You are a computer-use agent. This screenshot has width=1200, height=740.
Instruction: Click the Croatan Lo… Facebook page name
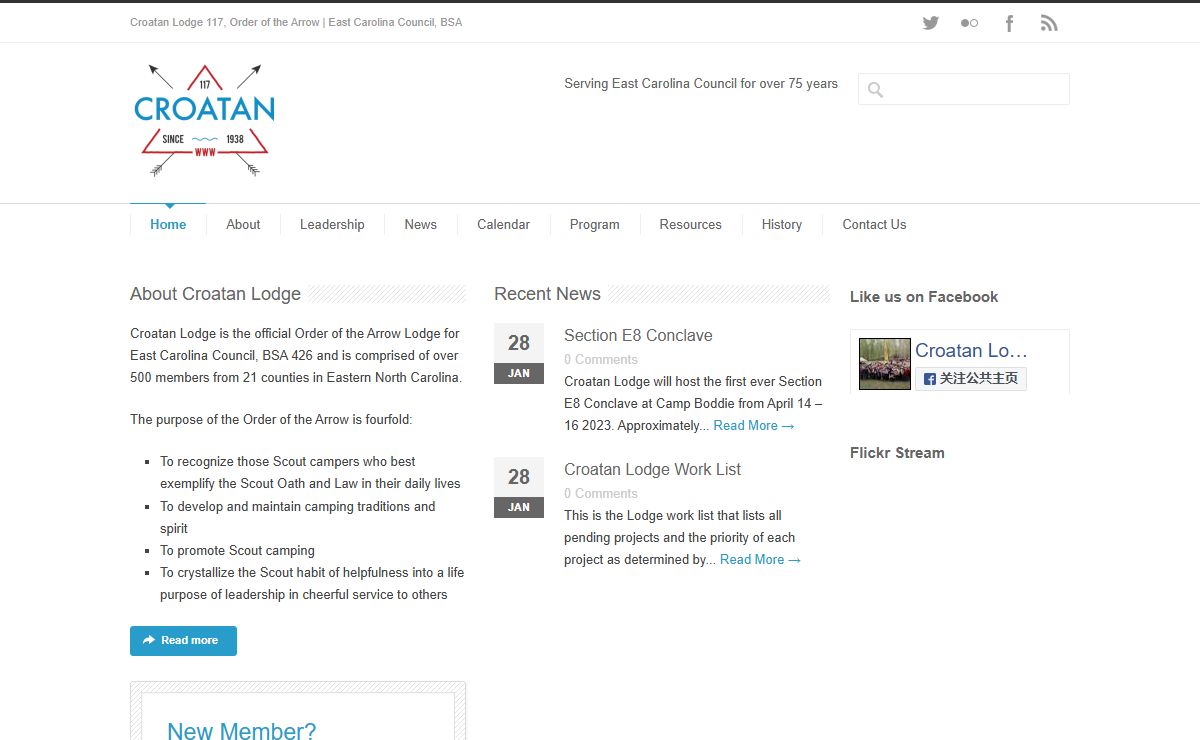[971, 351]
